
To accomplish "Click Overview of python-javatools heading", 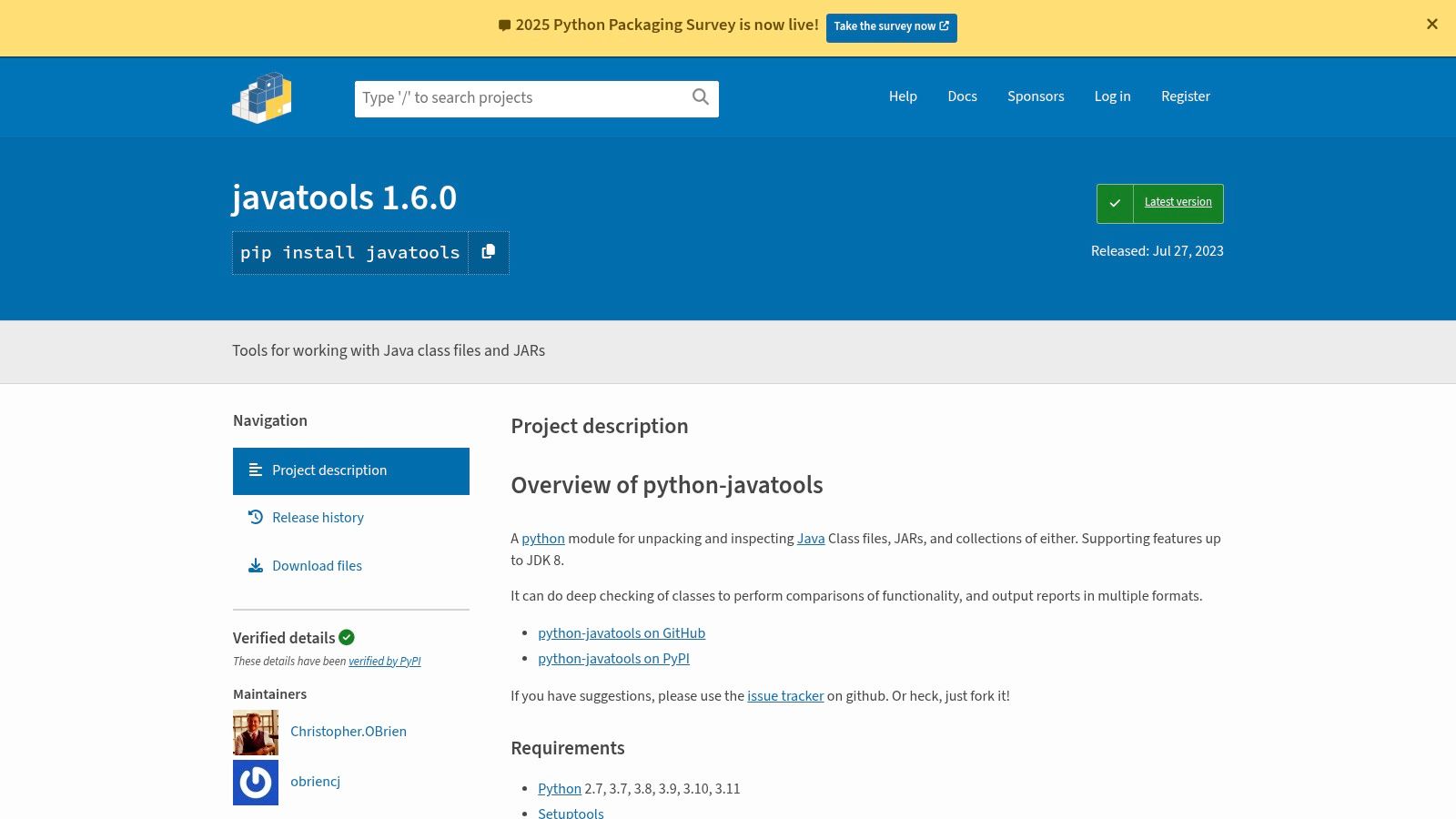I will click(667, 485).
